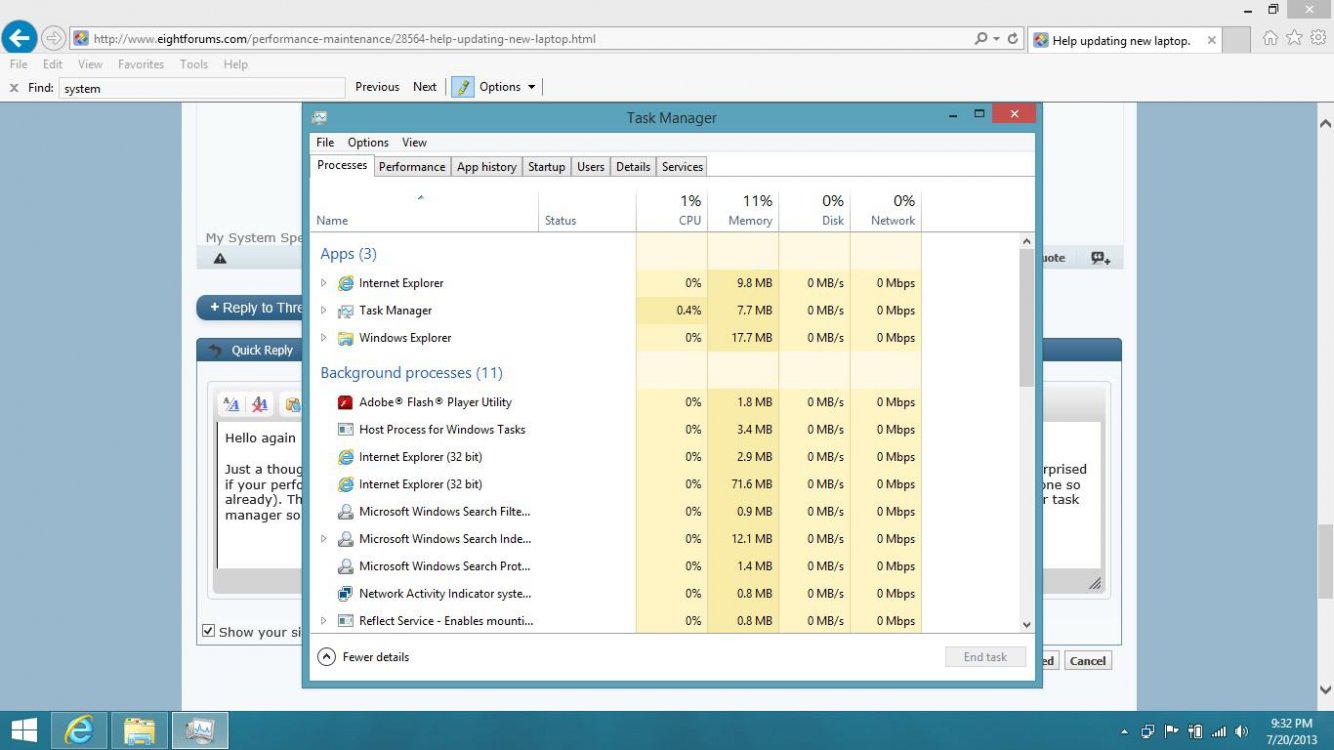Open the Task Manager View menu
Screen dimensions: 1334x750
414,142
